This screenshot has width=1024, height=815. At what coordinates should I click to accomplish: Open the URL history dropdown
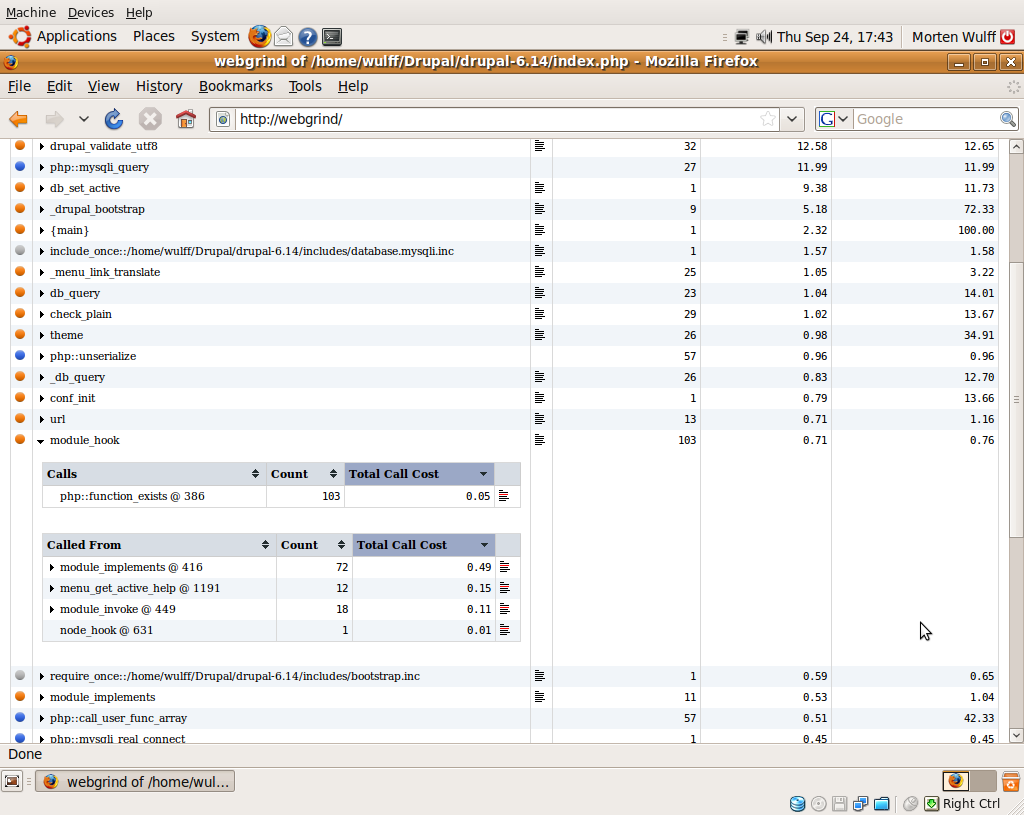792,119
